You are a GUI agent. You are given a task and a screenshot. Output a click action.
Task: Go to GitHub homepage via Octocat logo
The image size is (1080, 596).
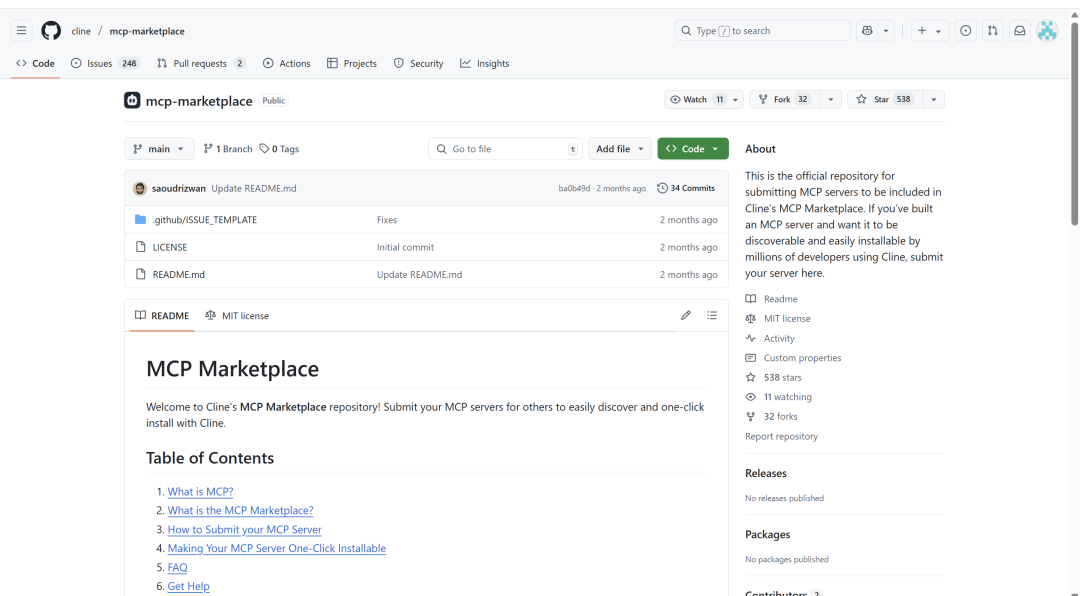51,30
